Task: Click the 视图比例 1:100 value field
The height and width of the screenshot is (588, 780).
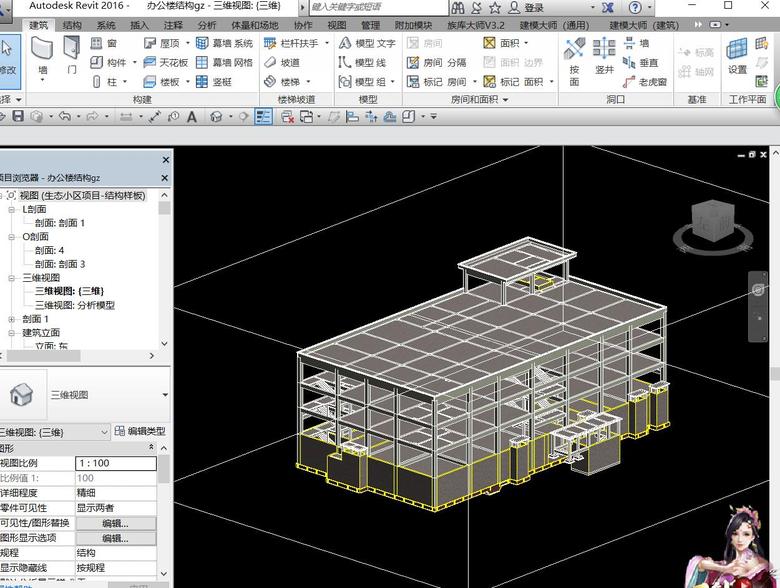Action: click(x=116, y=464)
